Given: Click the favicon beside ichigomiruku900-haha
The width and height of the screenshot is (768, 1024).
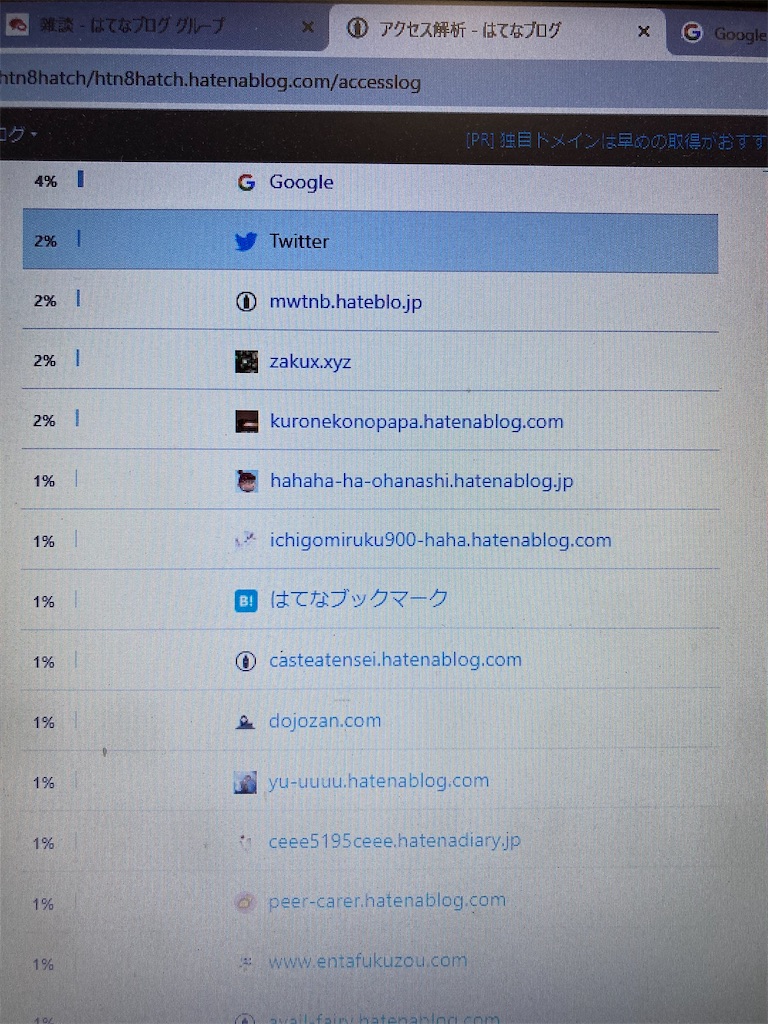Looking at the screenshot, I should coord(246,540).
